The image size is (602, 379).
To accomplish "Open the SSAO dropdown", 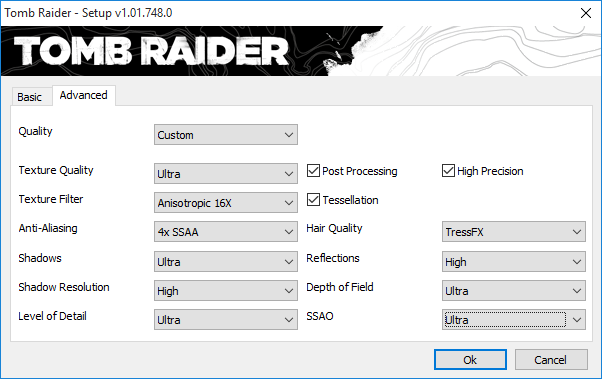I will click(x=514, y=319).
